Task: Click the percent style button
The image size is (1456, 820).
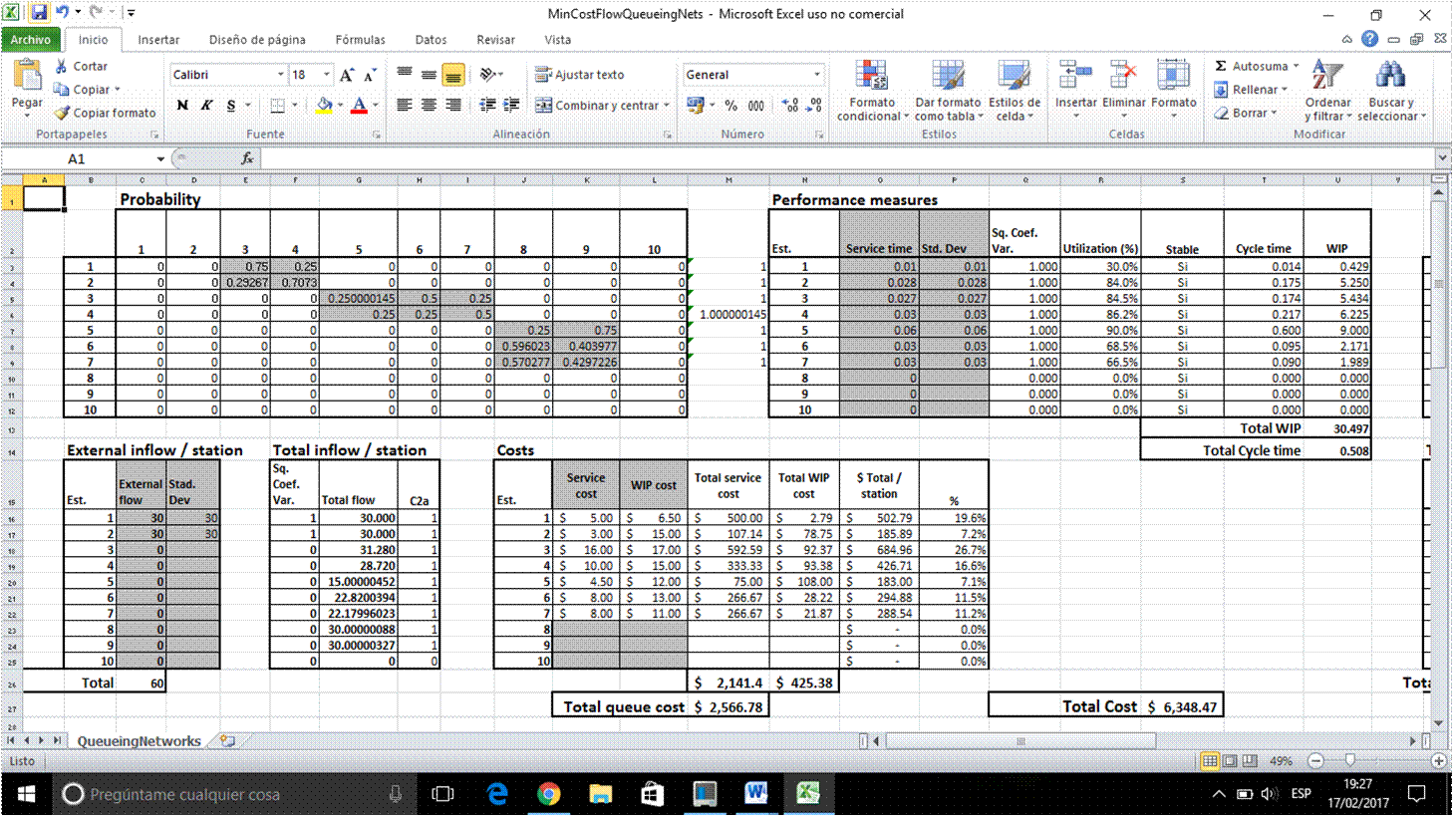Action: click(731, 106)
